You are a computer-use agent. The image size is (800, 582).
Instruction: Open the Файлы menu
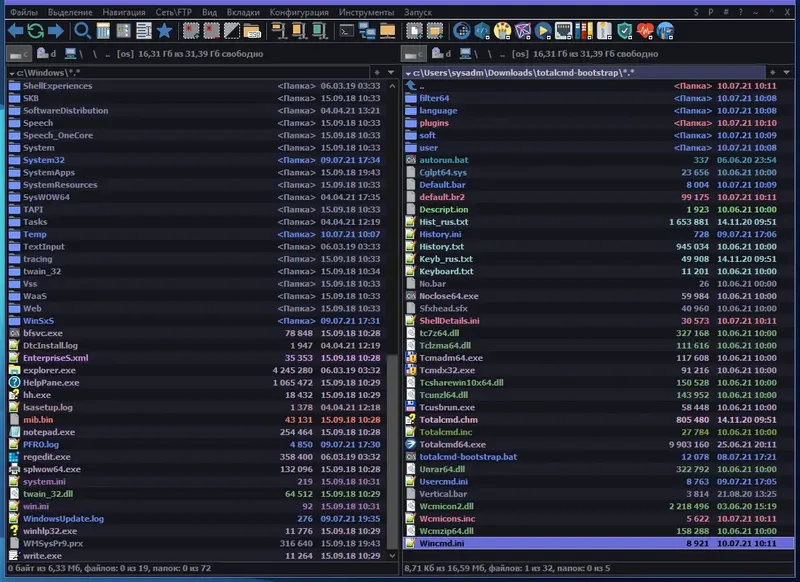24,12
